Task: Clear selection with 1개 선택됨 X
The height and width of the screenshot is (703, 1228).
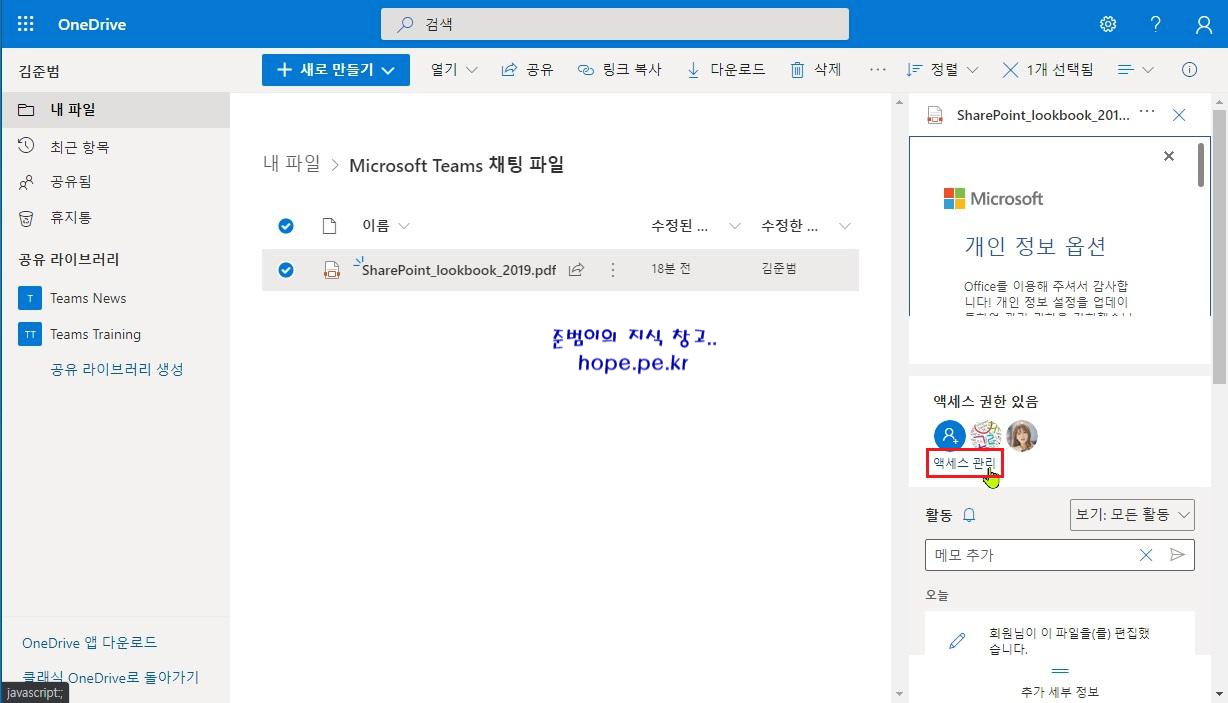Action: (1010, 70)
